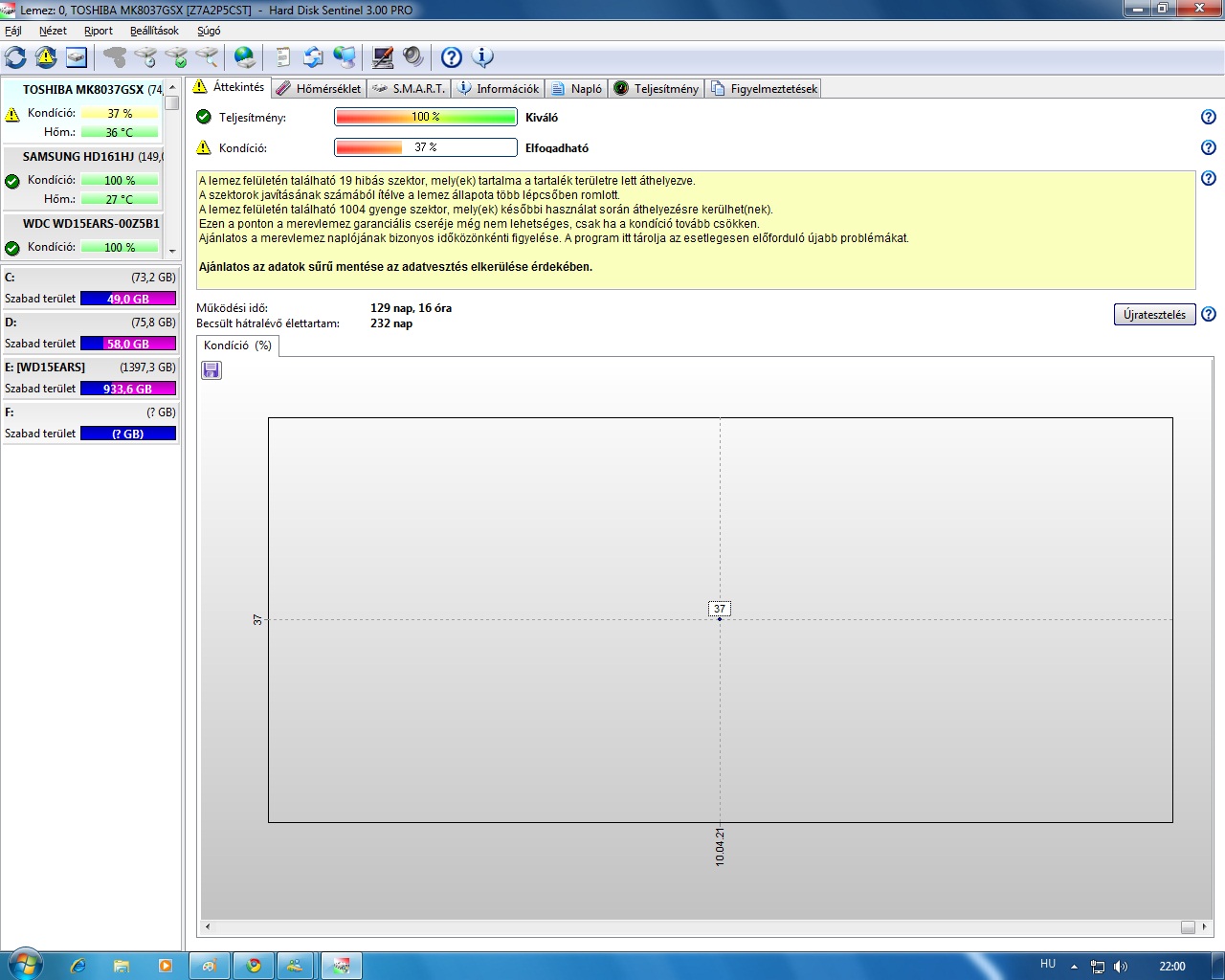Select the SAMSUNG HD161HJ disk
Screen dimensions: 1225x980
tap(83, 157)
